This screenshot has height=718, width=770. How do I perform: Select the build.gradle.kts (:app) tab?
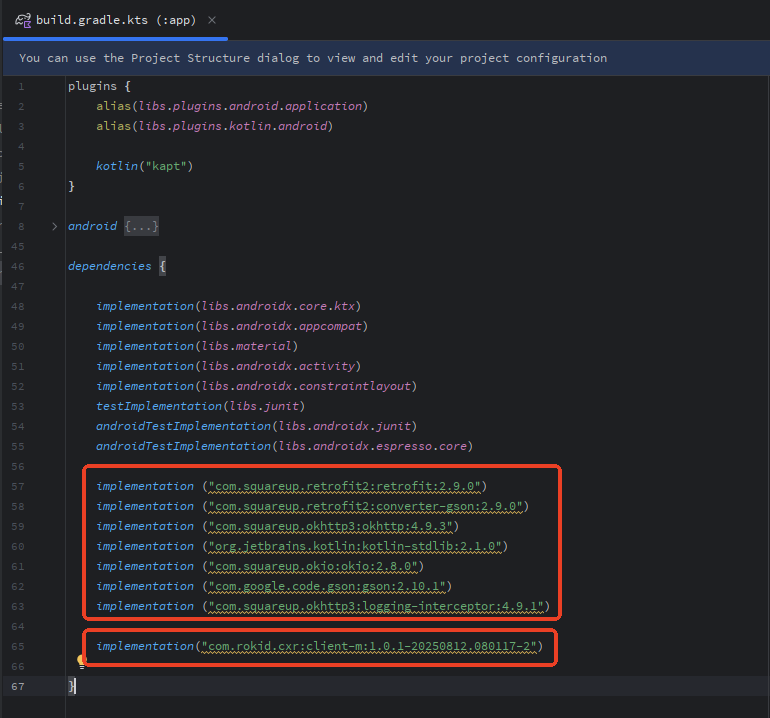(x=116, y=20)
